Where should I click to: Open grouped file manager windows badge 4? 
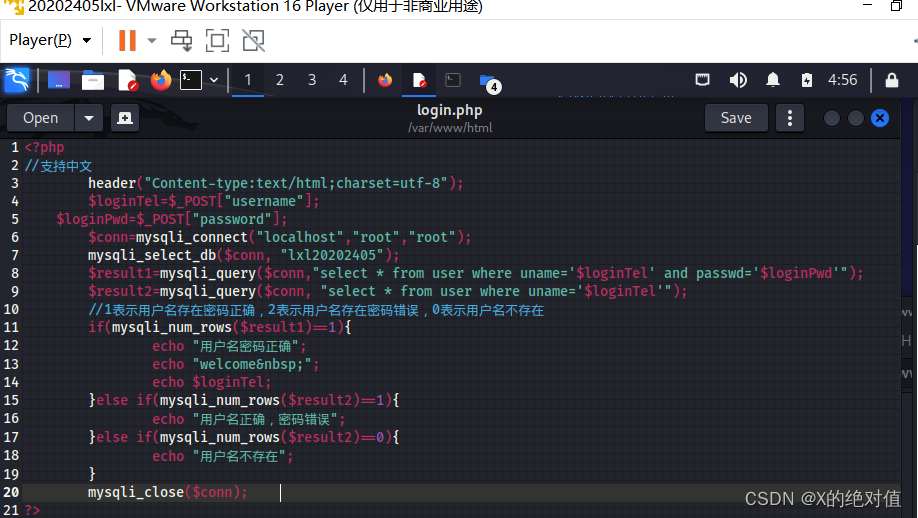489,83
